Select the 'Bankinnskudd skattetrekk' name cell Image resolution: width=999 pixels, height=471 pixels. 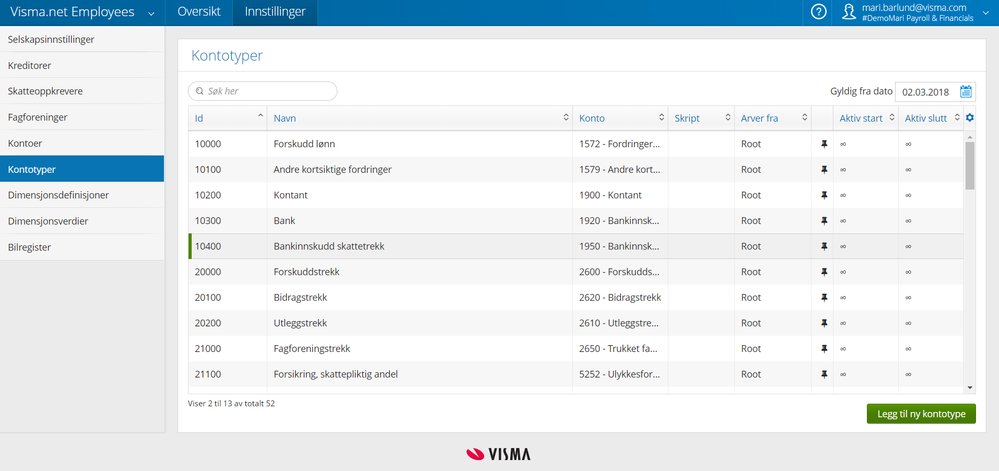420,246
